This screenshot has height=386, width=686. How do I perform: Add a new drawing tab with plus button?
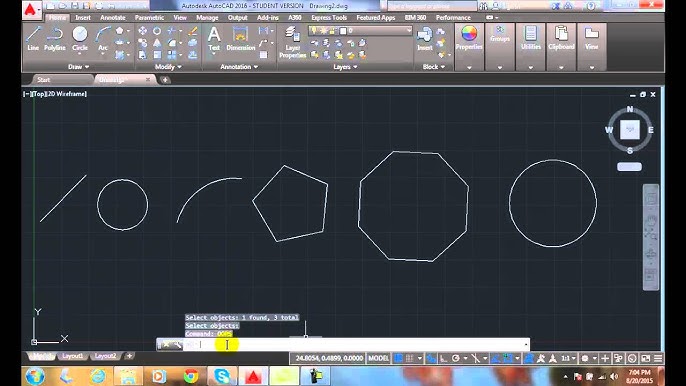click(x=165, y=80)
